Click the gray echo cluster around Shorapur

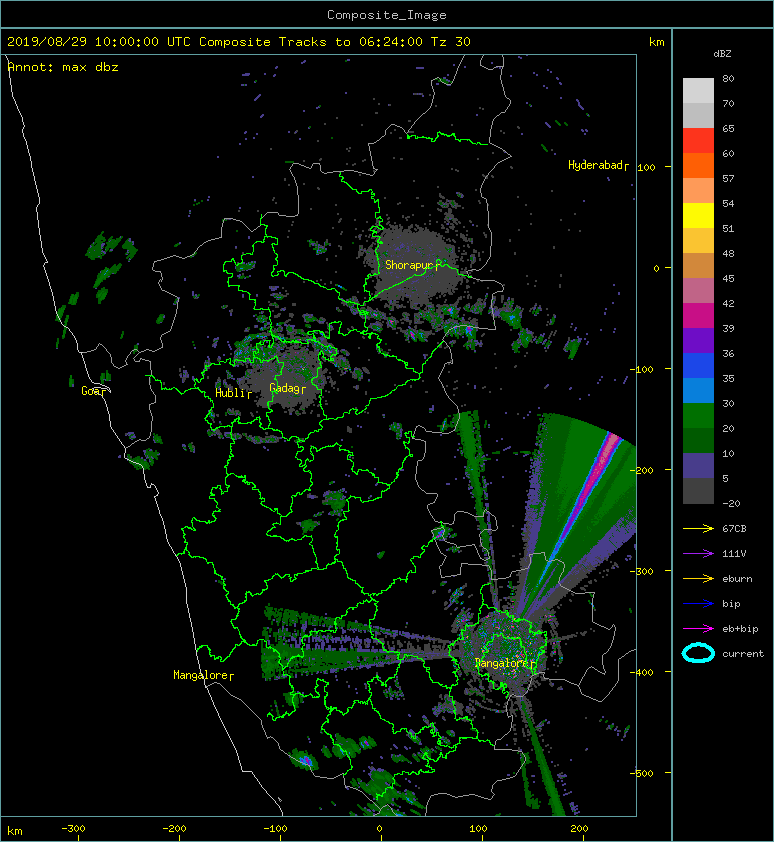click(x=414, y=263)
